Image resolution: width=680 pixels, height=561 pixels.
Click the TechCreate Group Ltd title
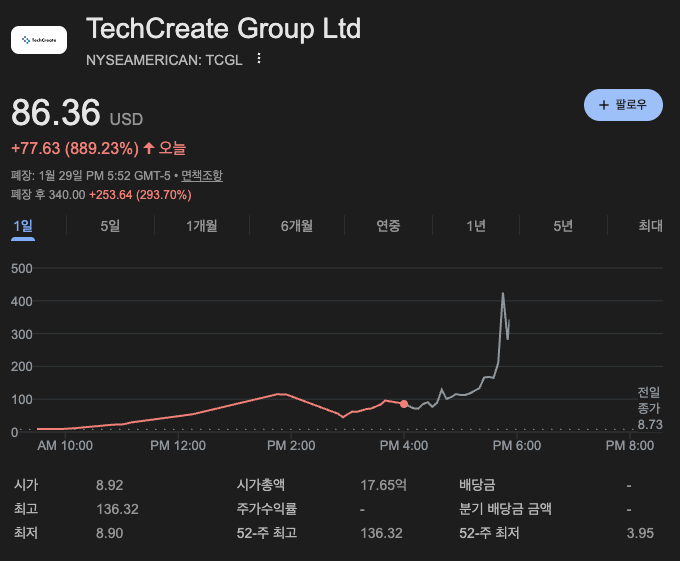point(223,29)
